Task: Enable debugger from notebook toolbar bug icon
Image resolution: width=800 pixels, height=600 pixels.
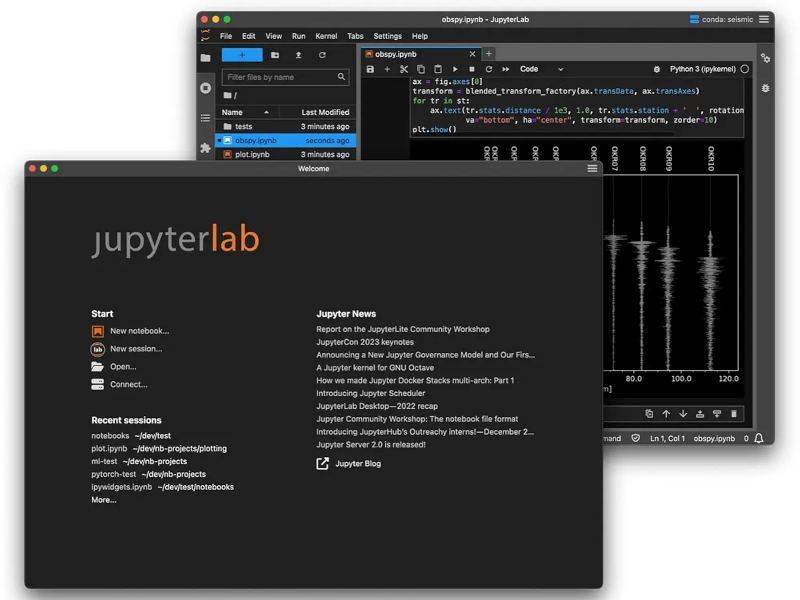Action: point(657,69)
